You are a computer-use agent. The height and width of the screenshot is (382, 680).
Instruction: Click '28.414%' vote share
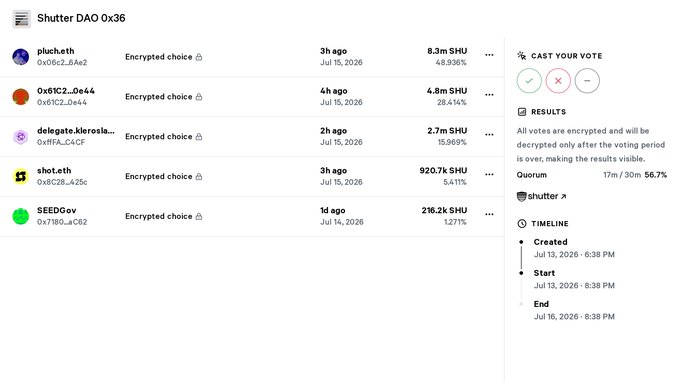pyautogui.click(x=452, y=103)
